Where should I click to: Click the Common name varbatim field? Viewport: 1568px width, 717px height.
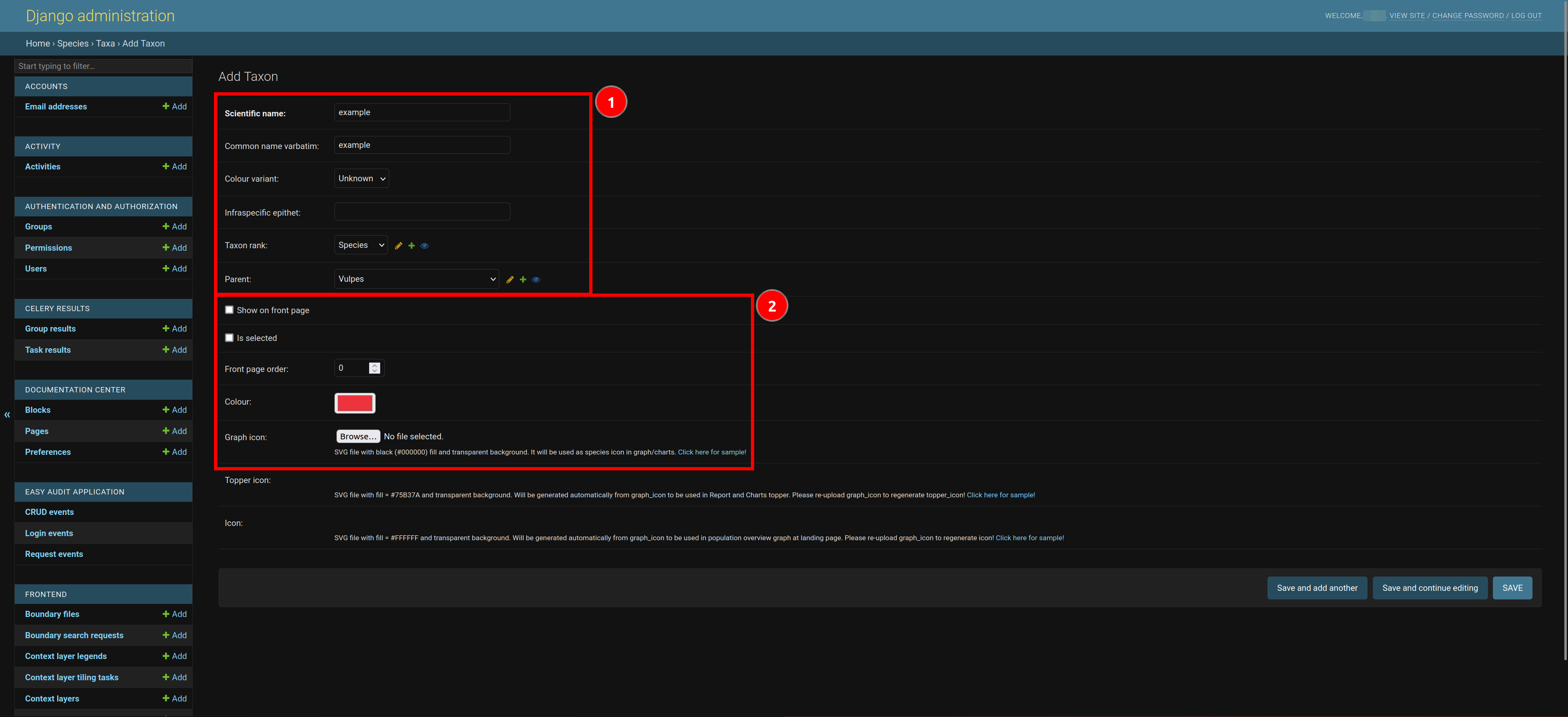pyautogui.click(x=422, y=145)
